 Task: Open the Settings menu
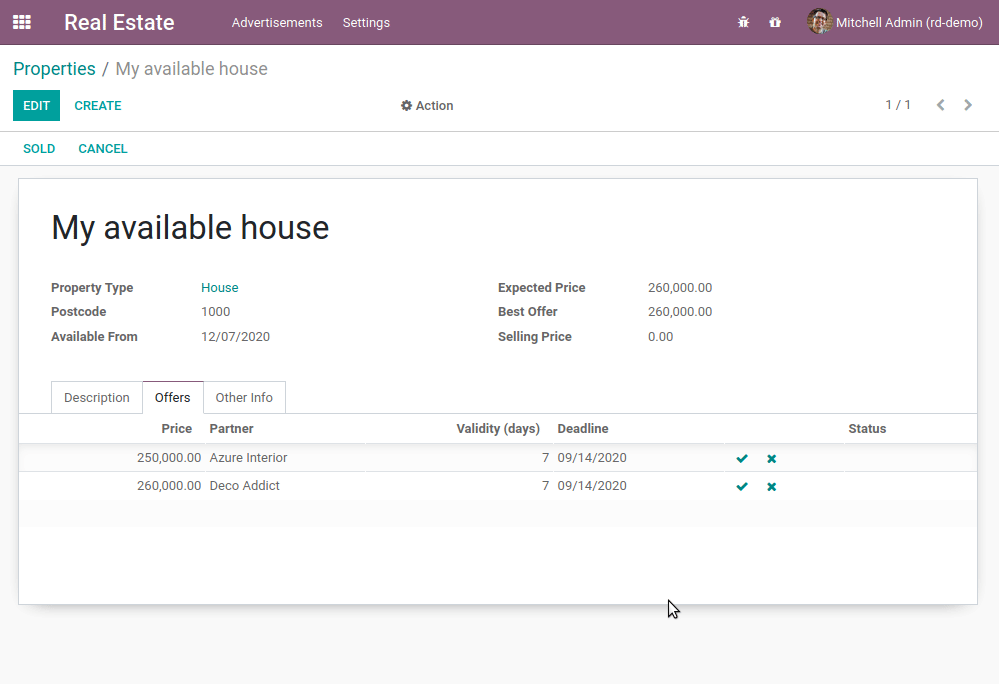click(x=366, y=22)
